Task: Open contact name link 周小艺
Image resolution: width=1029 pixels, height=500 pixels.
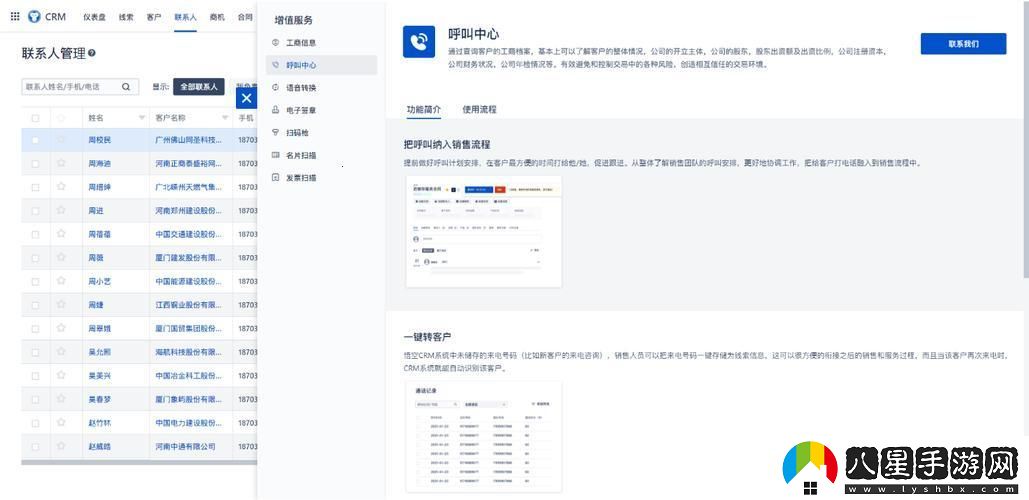Action: point(100,281)
